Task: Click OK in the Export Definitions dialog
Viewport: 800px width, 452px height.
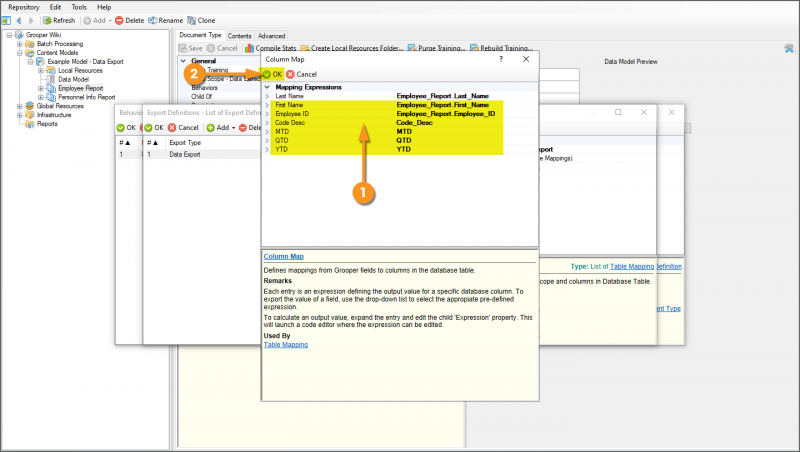Action: (x=154, y=128)
